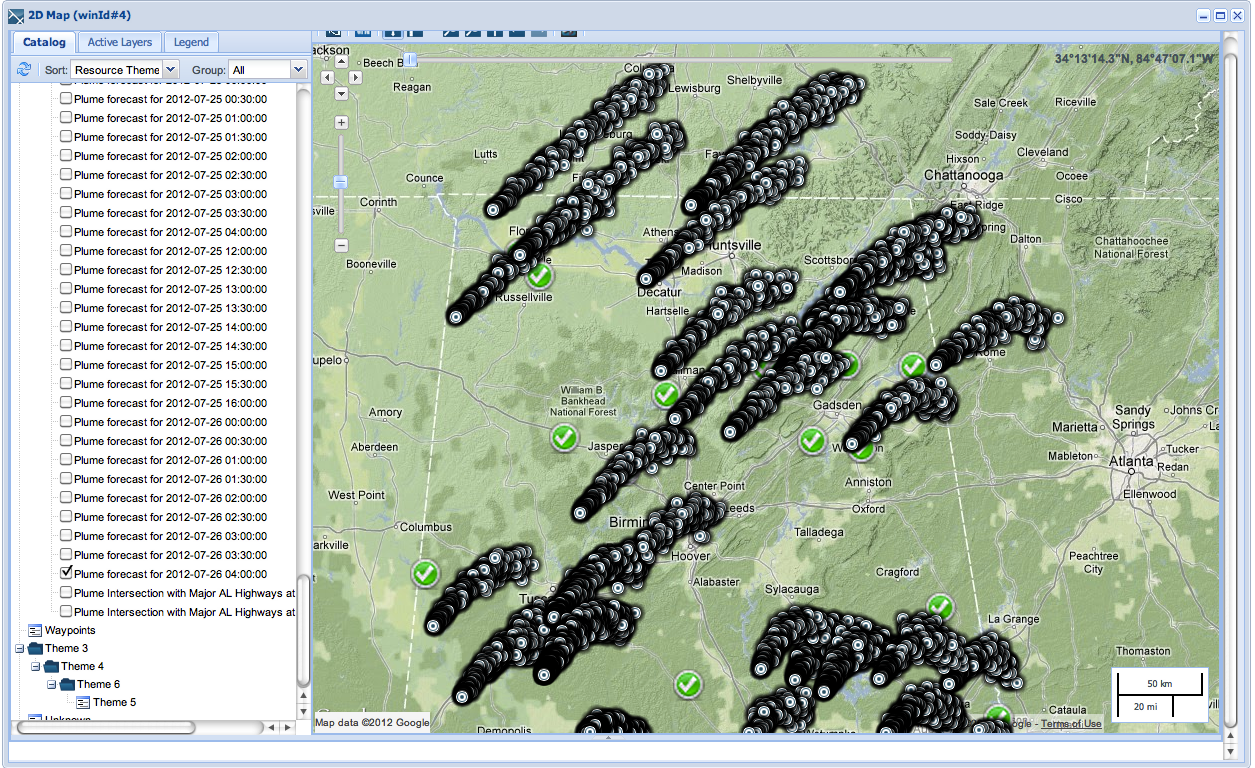Minimize the 2D Map window
1255x768 pixels.
[1204, 15]
